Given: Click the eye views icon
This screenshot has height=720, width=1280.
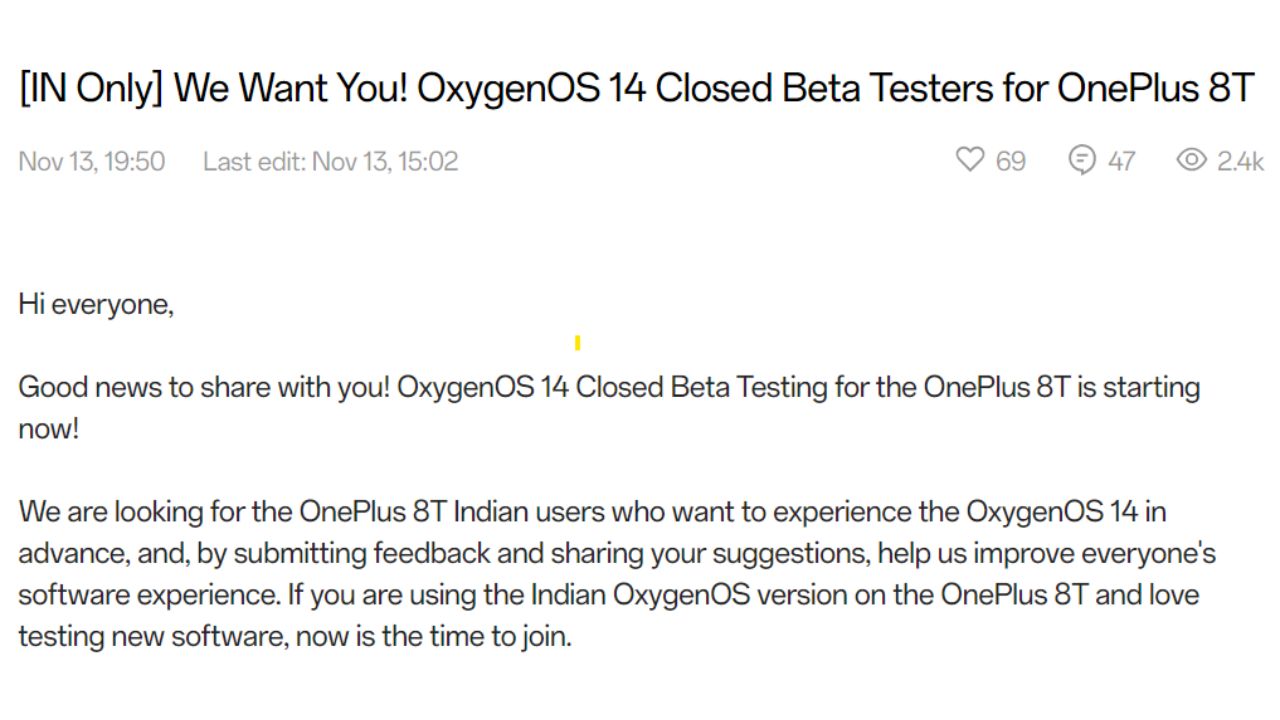Looking at the screenshot, I should (x=1191, y=160).
